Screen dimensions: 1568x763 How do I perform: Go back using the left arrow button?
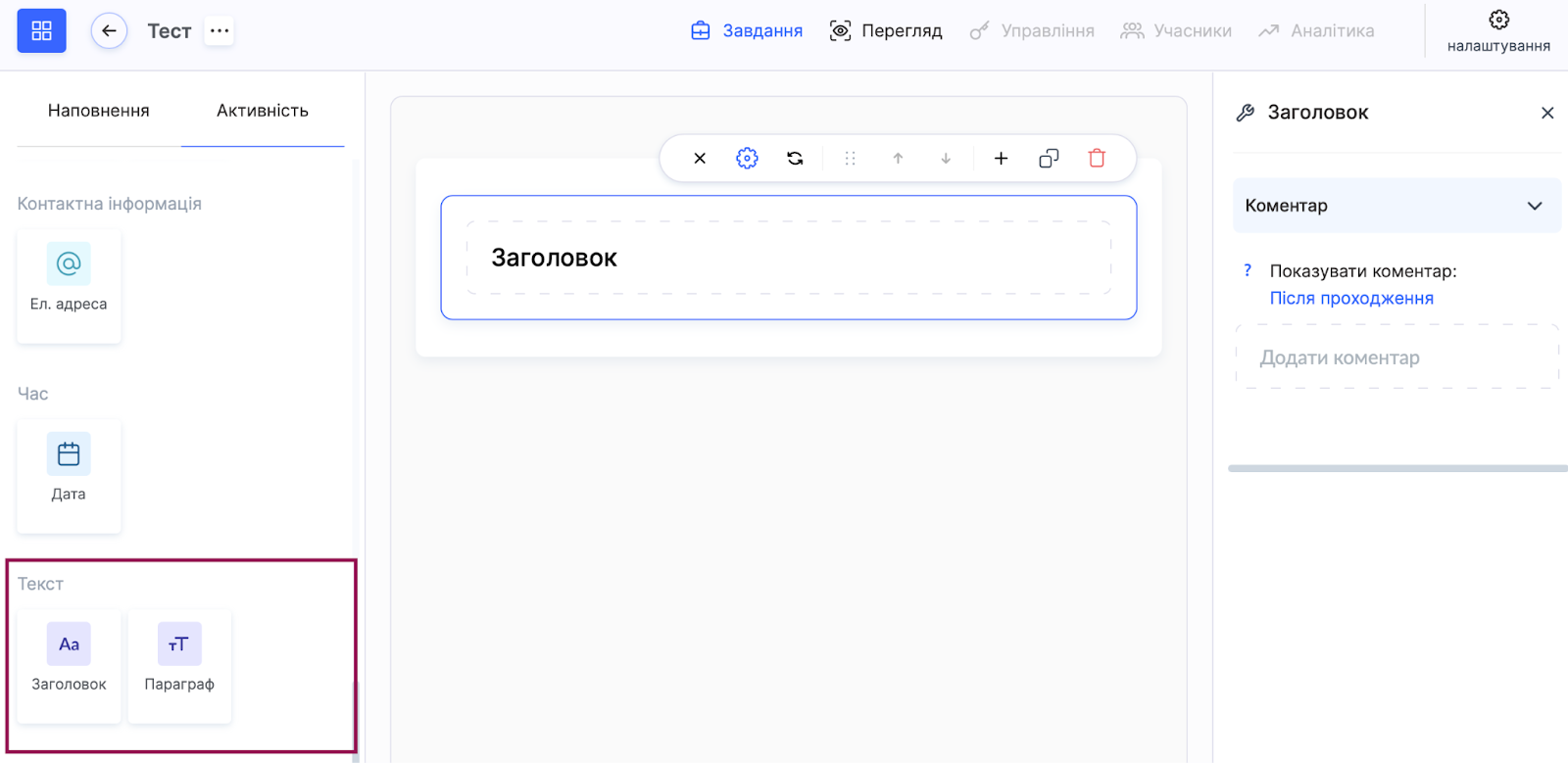[x=109, y=31]
